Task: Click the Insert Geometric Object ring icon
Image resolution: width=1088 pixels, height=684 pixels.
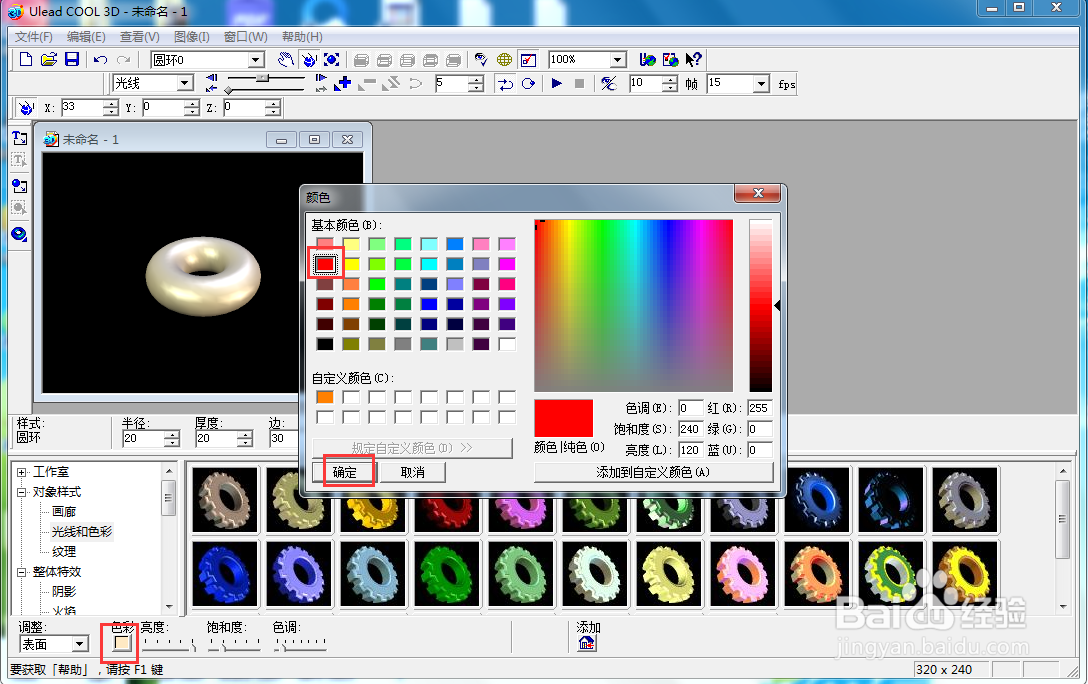Action: (x=19, y=234)
